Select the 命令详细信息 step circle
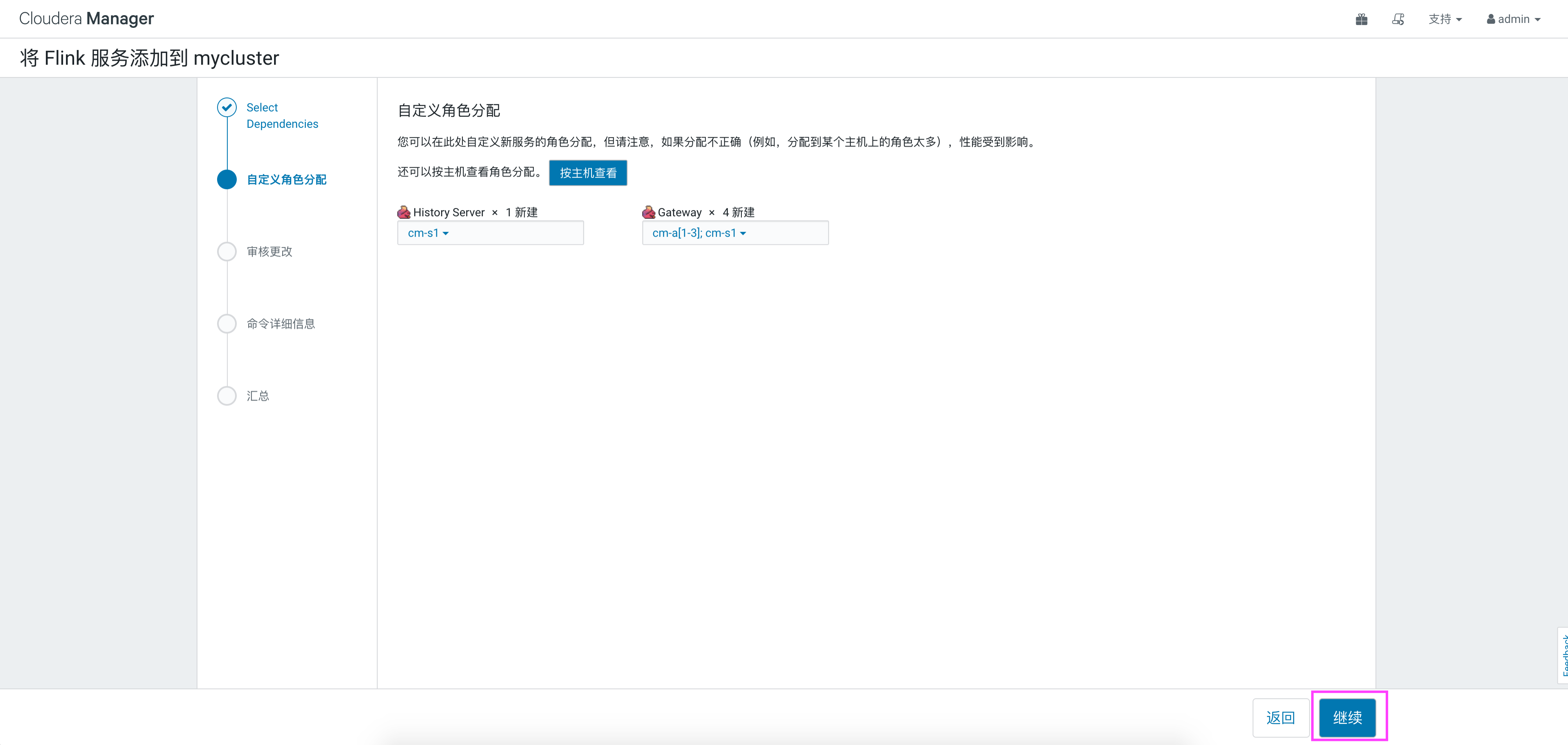Viewport: 1568px width, 745px height. pos(227,323)
